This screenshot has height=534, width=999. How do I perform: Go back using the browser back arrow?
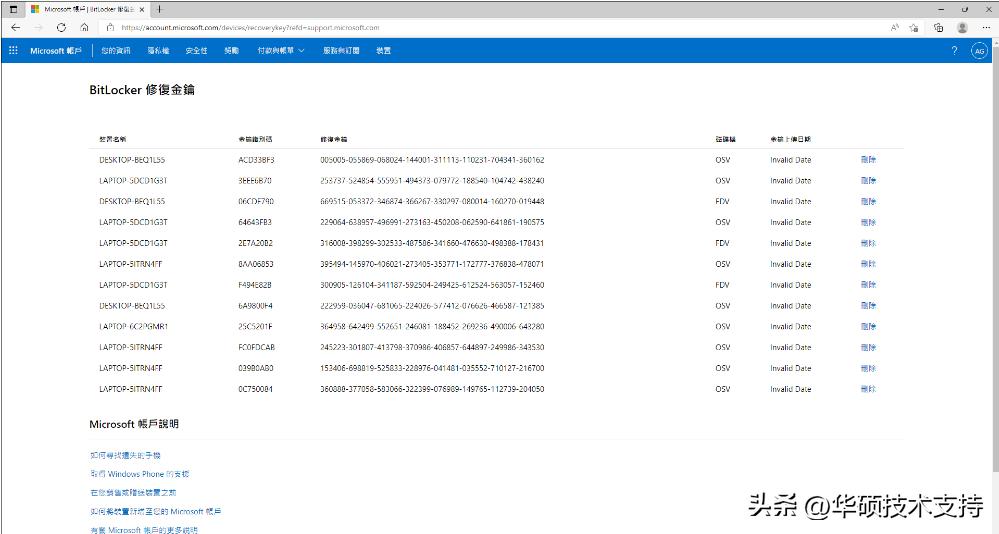tap(16, 27)
